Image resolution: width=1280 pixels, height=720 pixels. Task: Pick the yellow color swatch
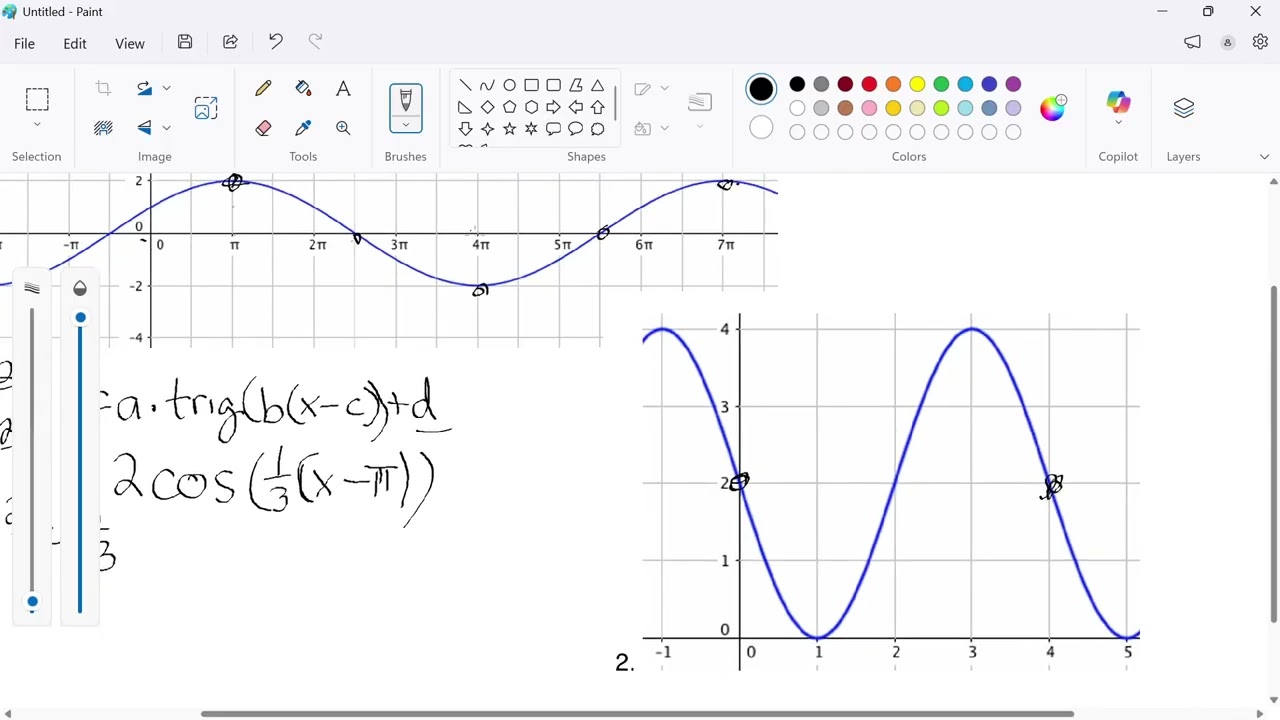pos(917,84)
